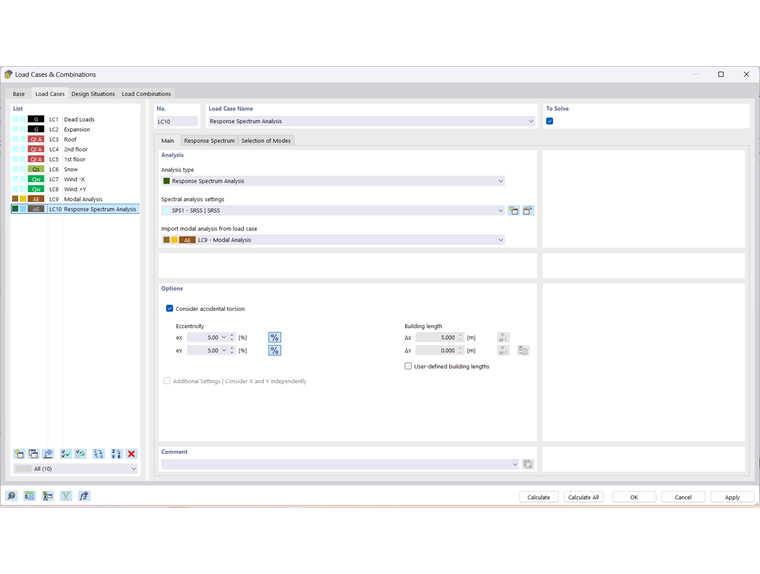Edit the spectral analysis settings icon

[x=528, y=210]
